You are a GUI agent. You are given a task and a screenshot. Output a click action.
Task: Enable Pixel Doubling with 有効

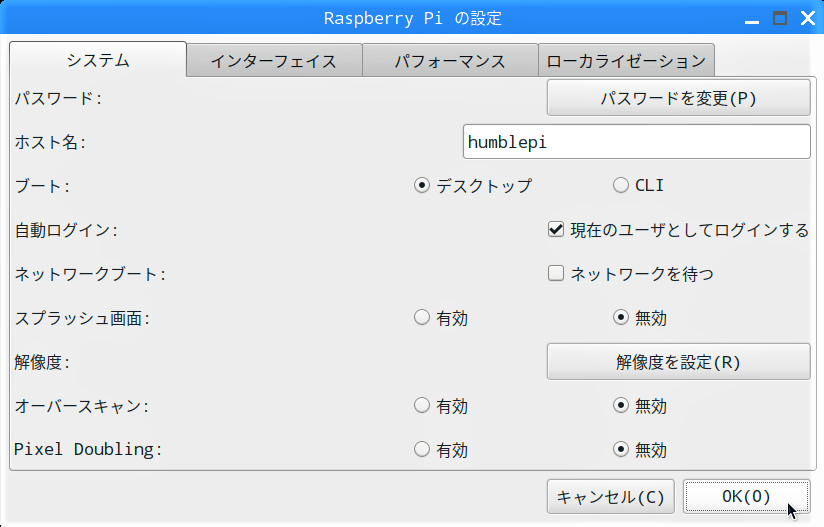pos(440,450)
